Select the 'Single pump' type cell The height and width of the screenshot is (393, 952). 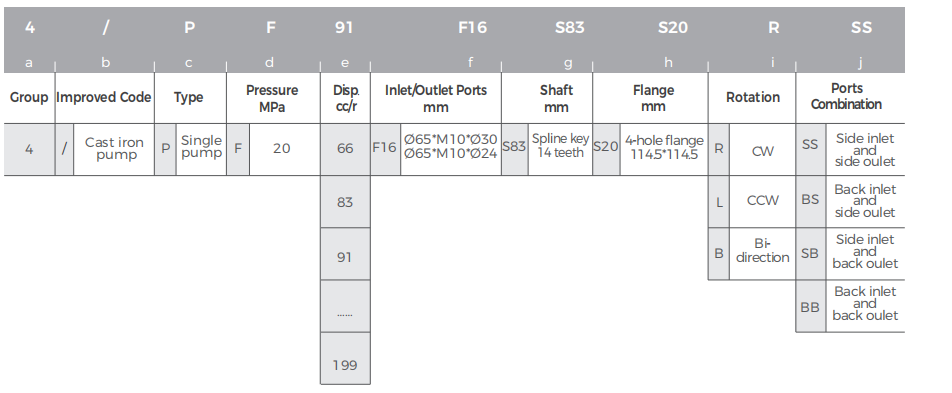point(201,147)
